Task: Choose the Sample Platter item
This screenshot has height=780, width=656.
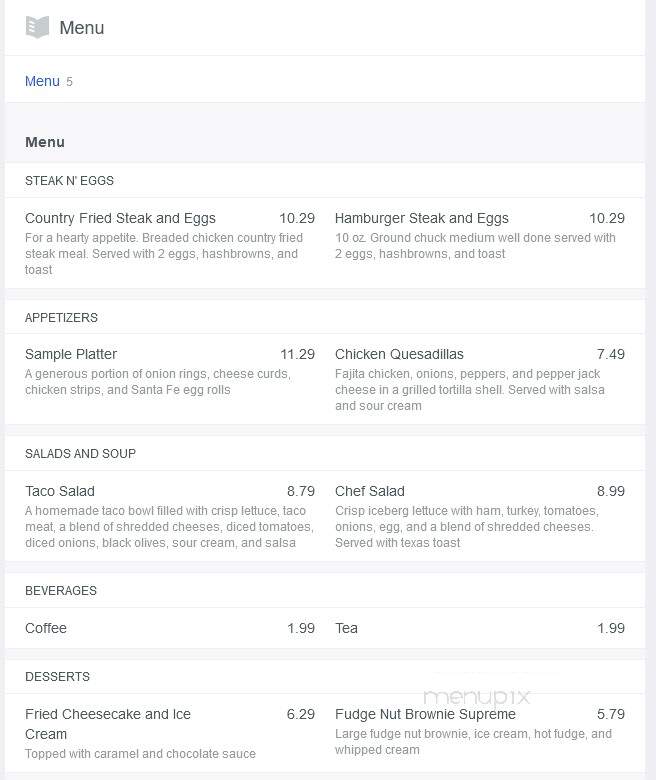Action: pyautogui.click(x=71, y=354)
